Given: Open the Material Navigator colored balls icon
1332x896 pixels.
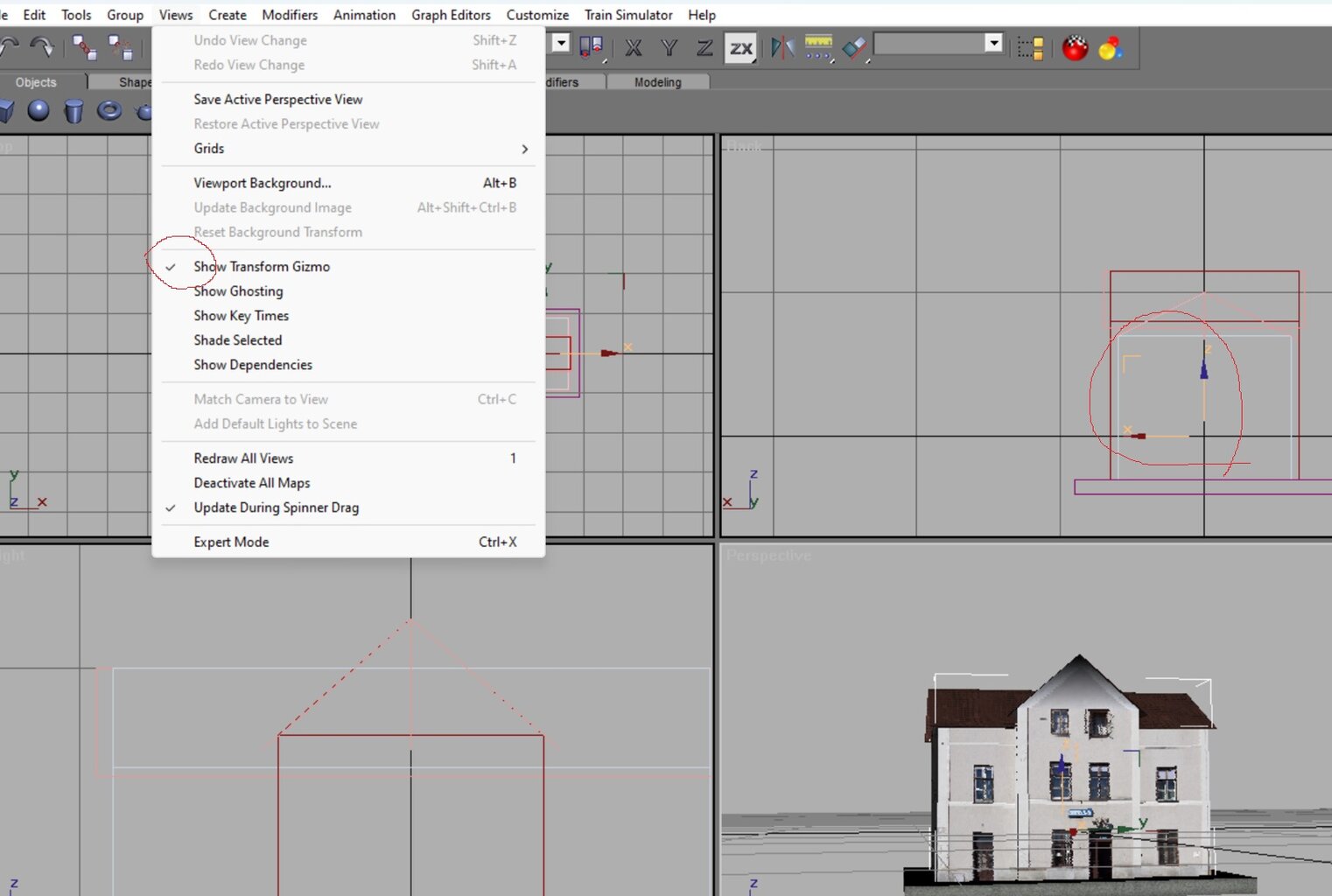Looking at the screenshot, I should (x=1111, y=48).
